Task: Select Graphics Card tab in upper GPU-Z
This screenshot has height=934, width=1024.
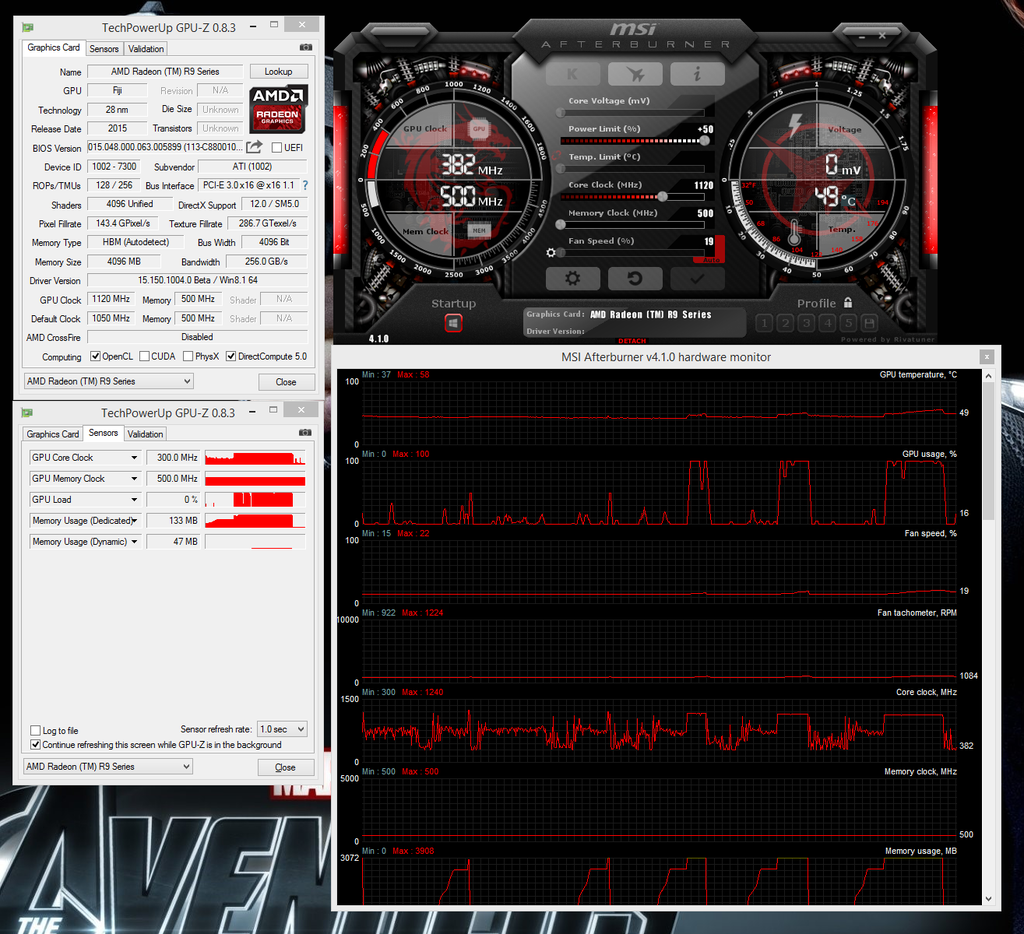Action: (54, 48)
